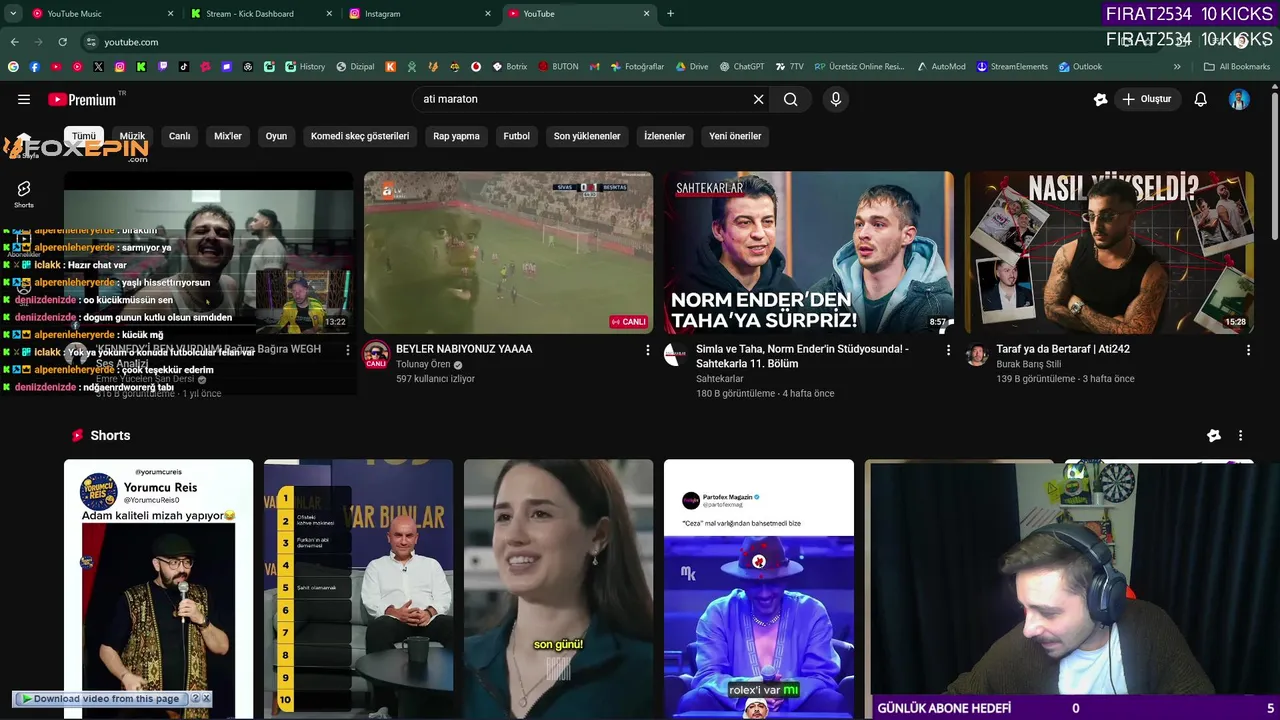1280x720 pixels.
Task: Open a new browser tab with plus
Action: pos(670,14)
